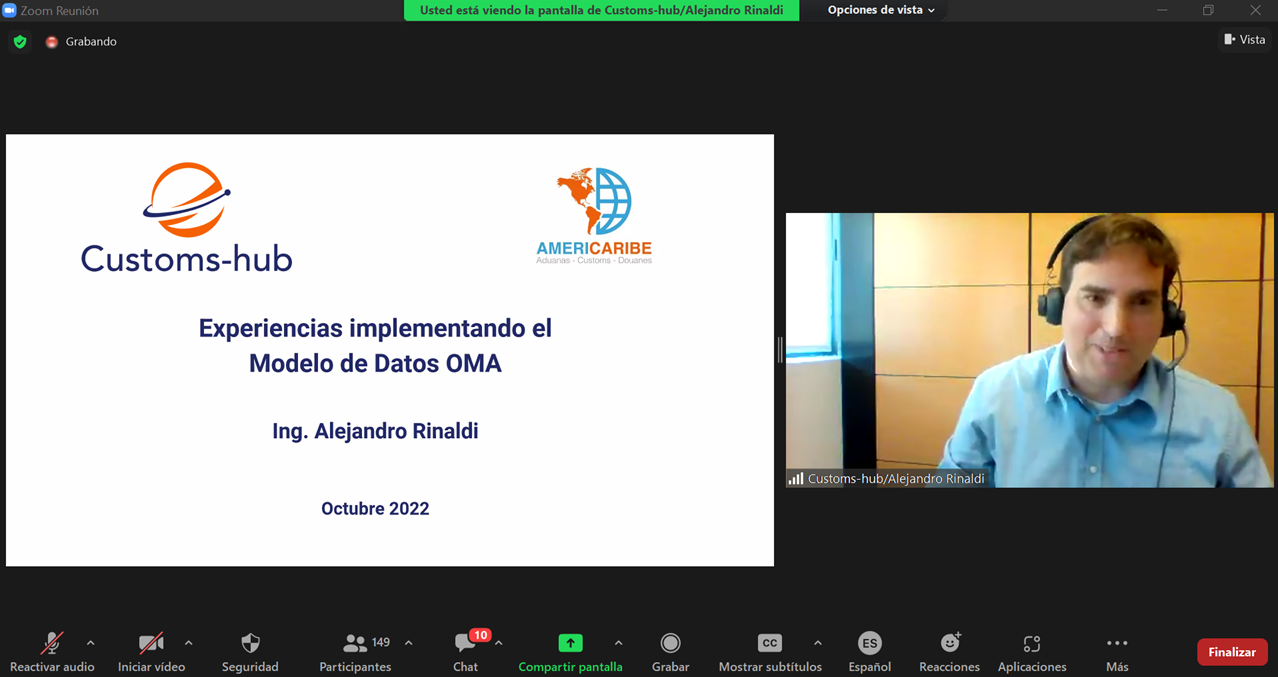Click the slide title Experiencias implementando el

(x=375, y=328)
